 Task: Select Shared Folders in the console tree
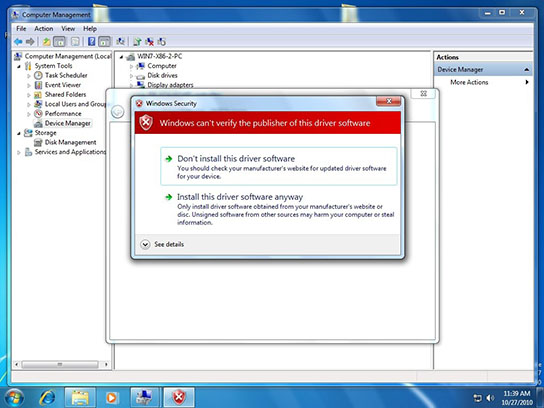click(x=65, y=94)
